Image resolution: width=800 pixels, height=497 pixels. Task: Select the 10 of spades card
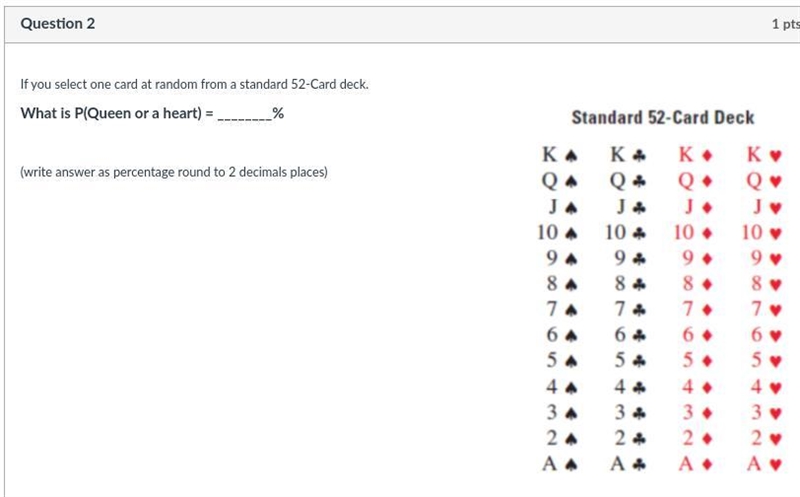click(557, 232)
